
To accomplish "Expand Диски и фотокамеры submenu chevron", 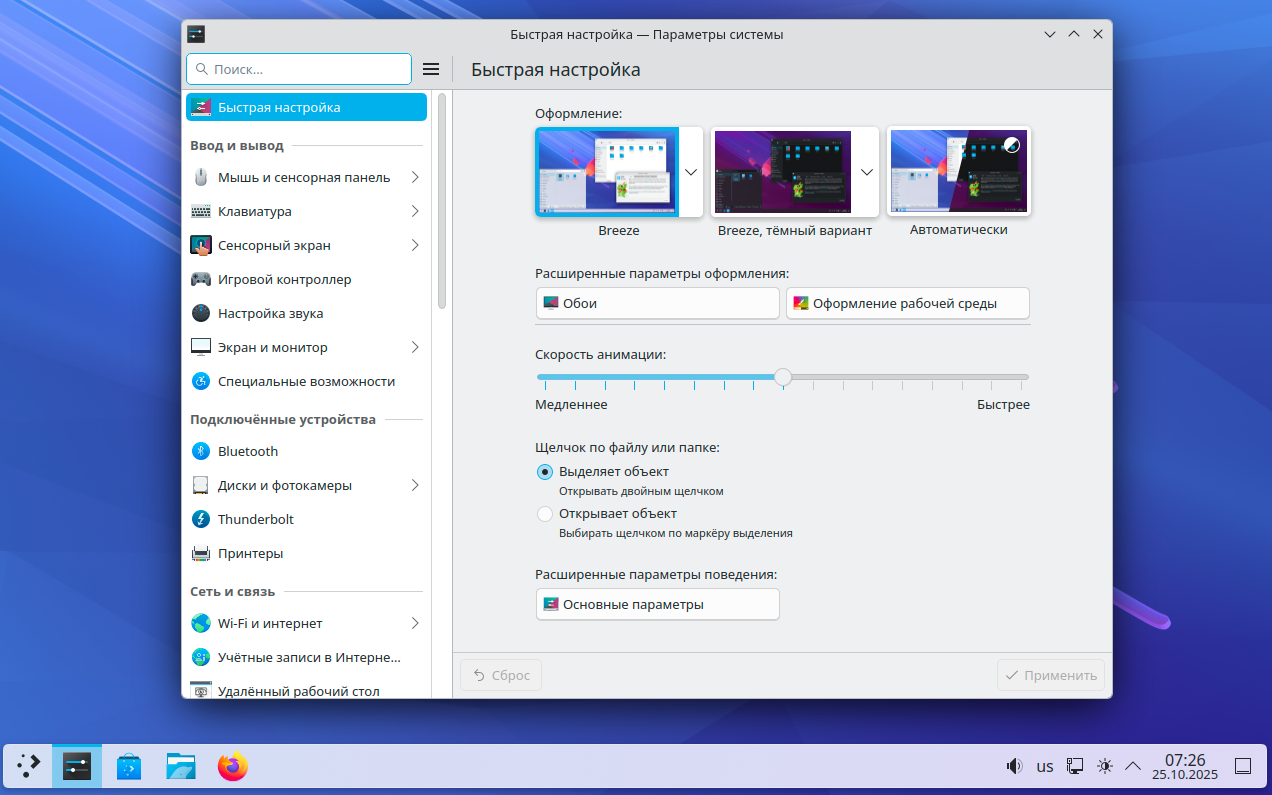I will pyautogui.click(x=414, y=485).
